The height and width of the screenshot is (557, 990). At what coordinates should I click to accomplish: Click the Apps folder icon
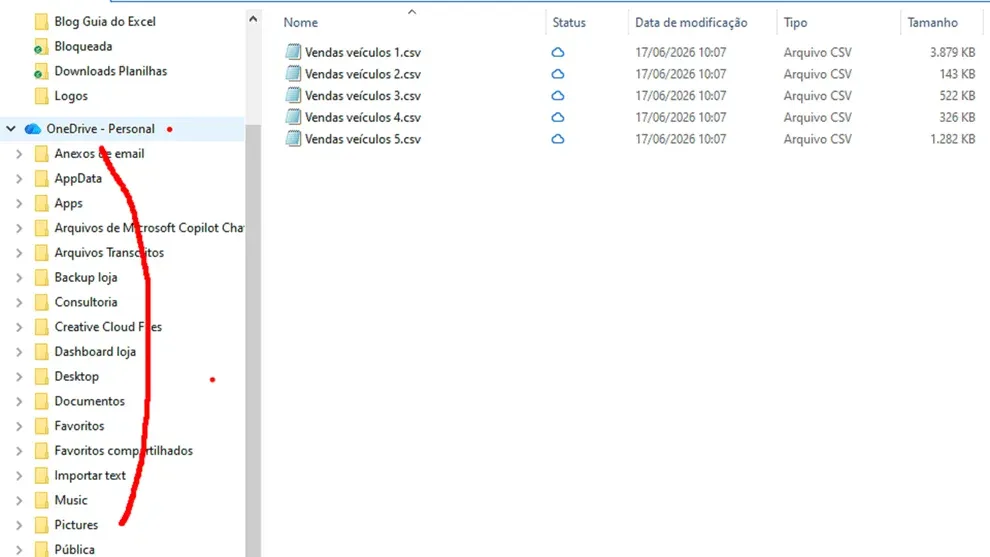click(42, 203)
